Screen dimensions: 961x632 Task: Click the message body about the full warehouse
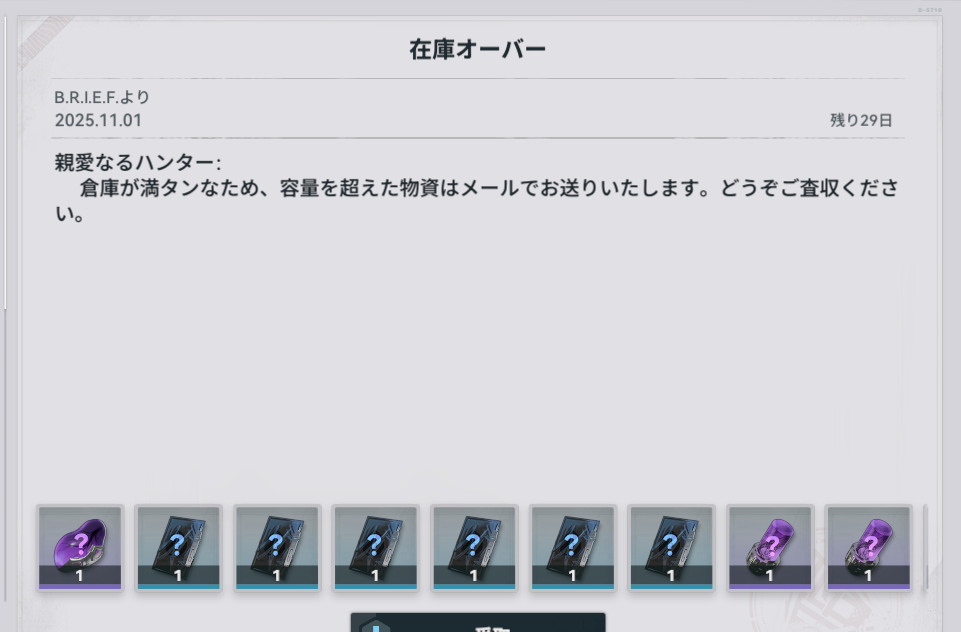[477, 200]
